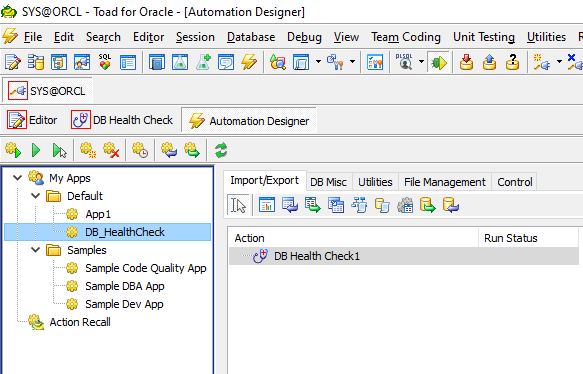583x374 pixels.
Task: Click gear with blue arrow import icon
Action: [x=169, y=151]
